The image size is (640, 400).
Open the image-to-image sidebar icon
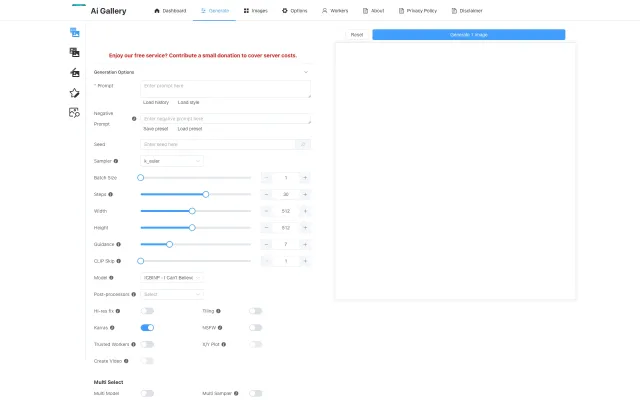(74, 53)
